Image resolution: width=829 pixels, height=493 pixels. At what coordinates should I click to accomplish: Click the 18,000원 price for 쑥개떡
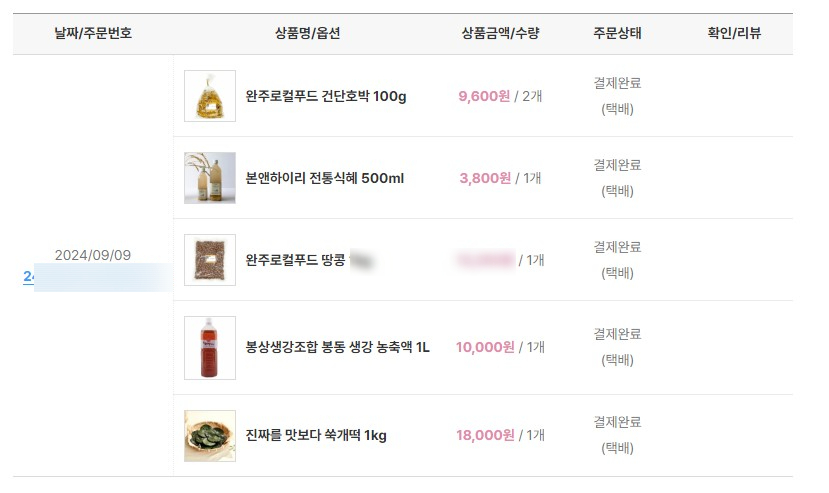click(x=485, y=435)
